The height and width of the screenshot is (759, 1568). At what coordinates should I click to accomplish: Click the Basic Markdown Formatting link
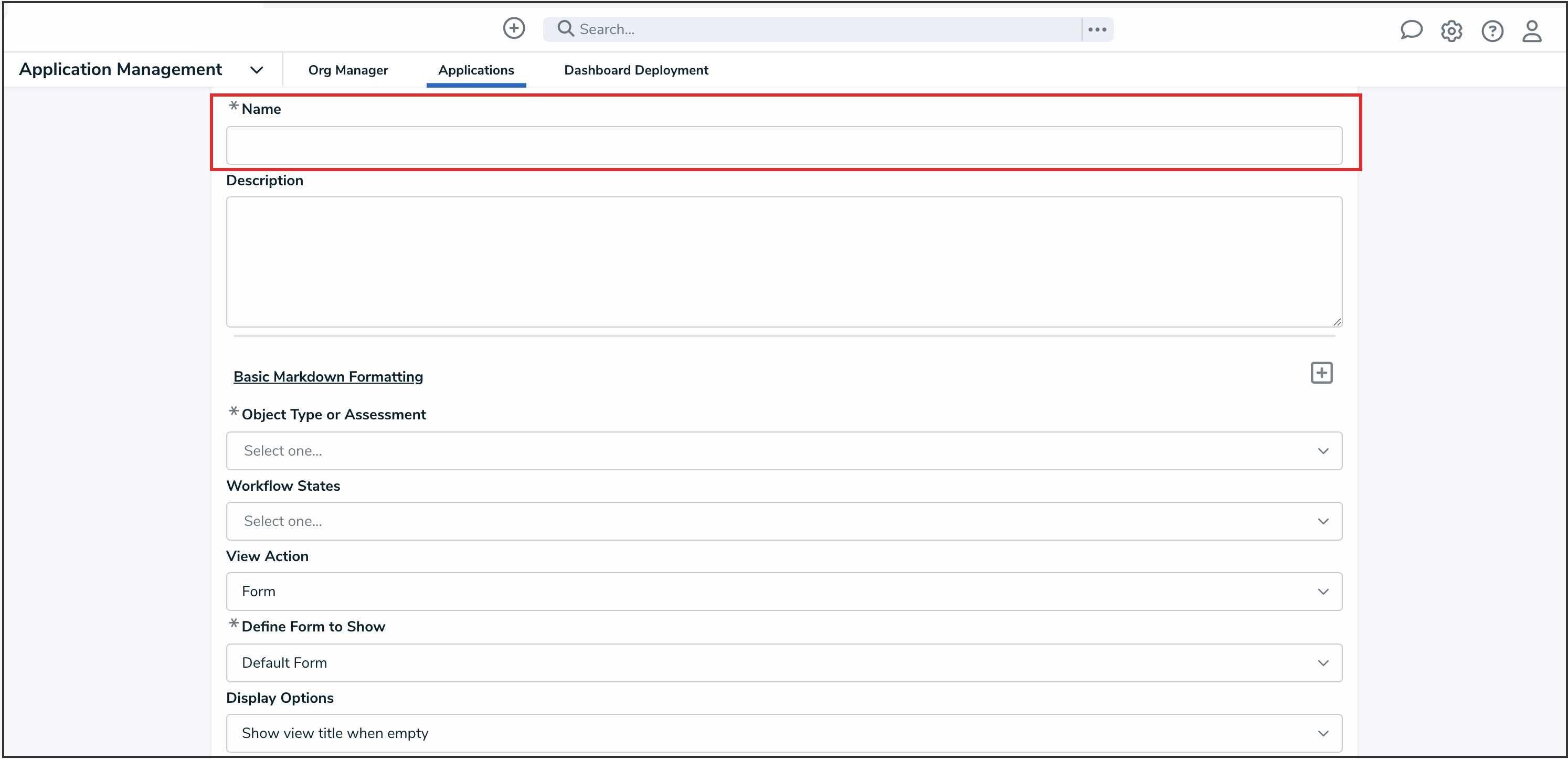[x=327, y=377]
